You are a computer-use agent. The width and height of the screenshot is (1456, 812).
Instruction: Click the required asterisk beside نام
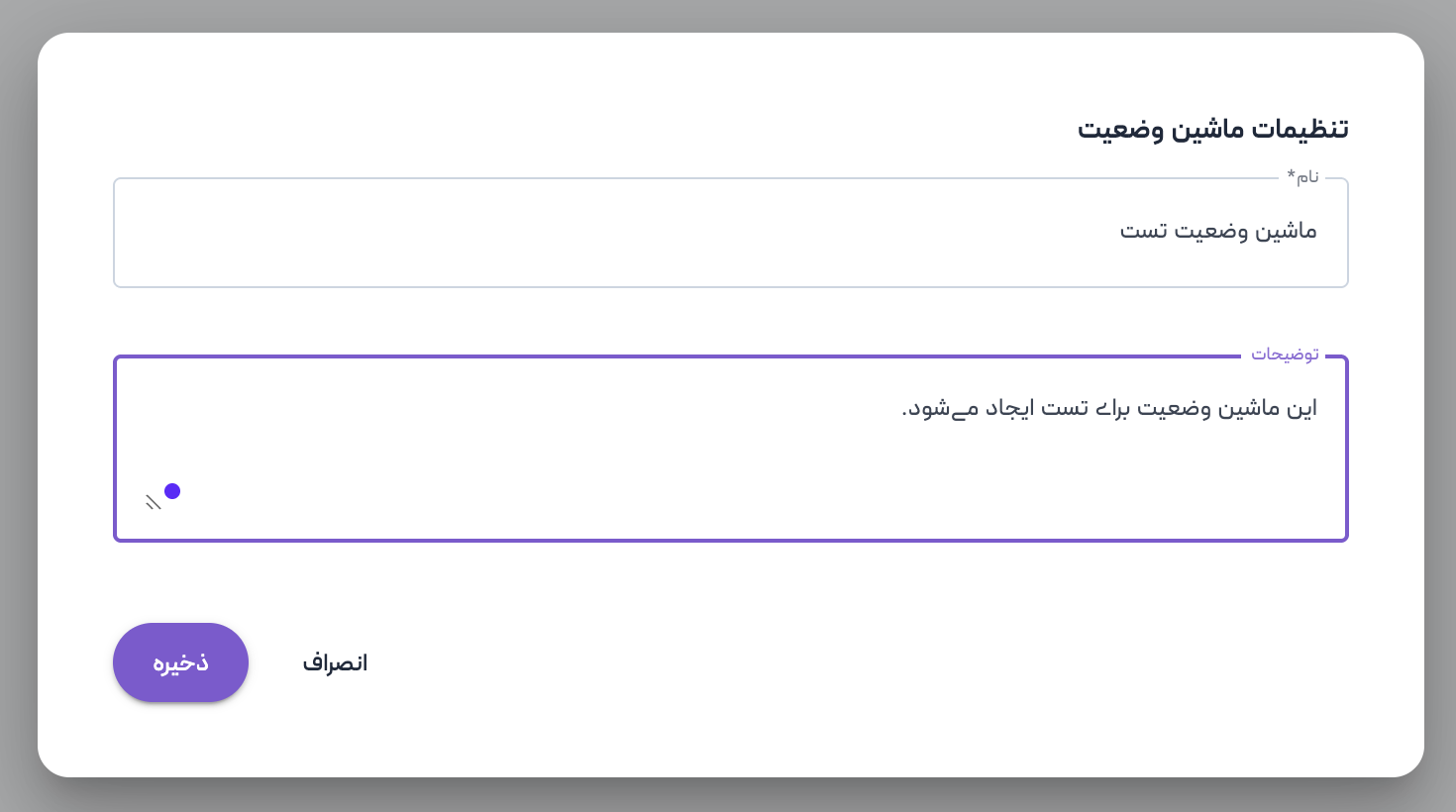point(1291,175)
